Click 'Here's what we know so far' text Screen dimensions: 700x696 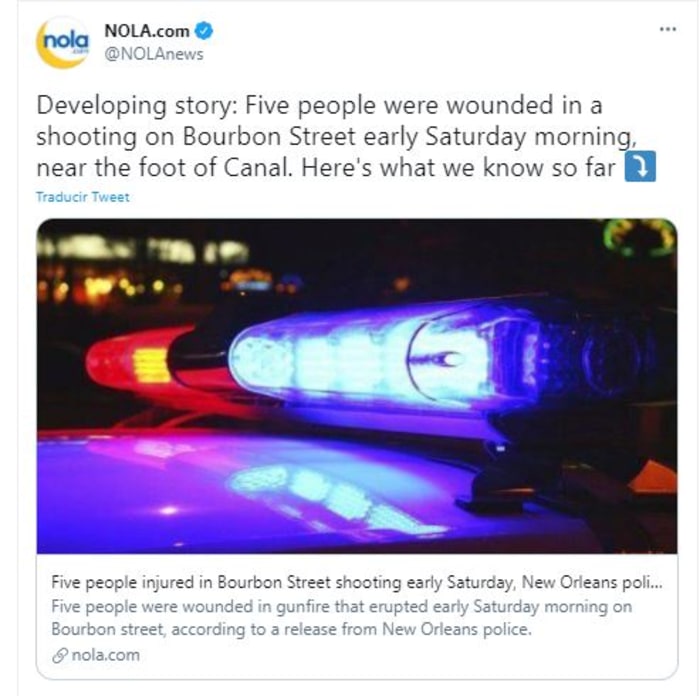[x=458, y=168]
